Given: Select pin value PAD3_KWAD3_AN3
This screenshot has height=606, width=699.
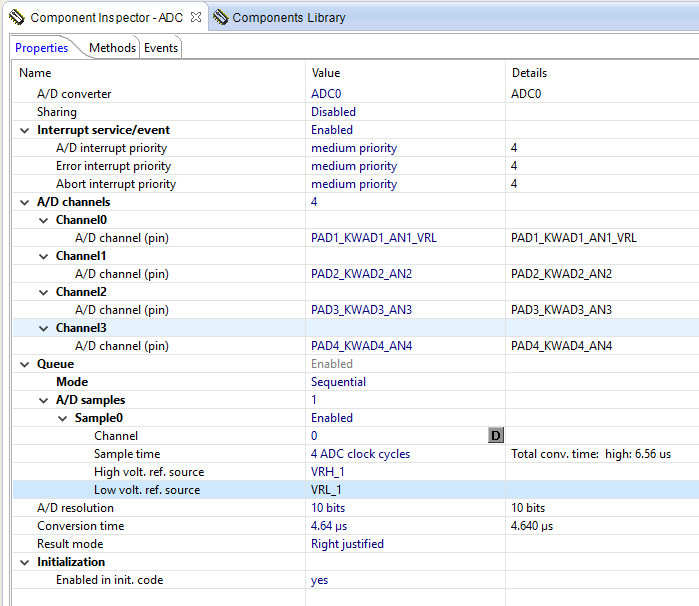Looking at the screenshot, I should tap(361, 310).
